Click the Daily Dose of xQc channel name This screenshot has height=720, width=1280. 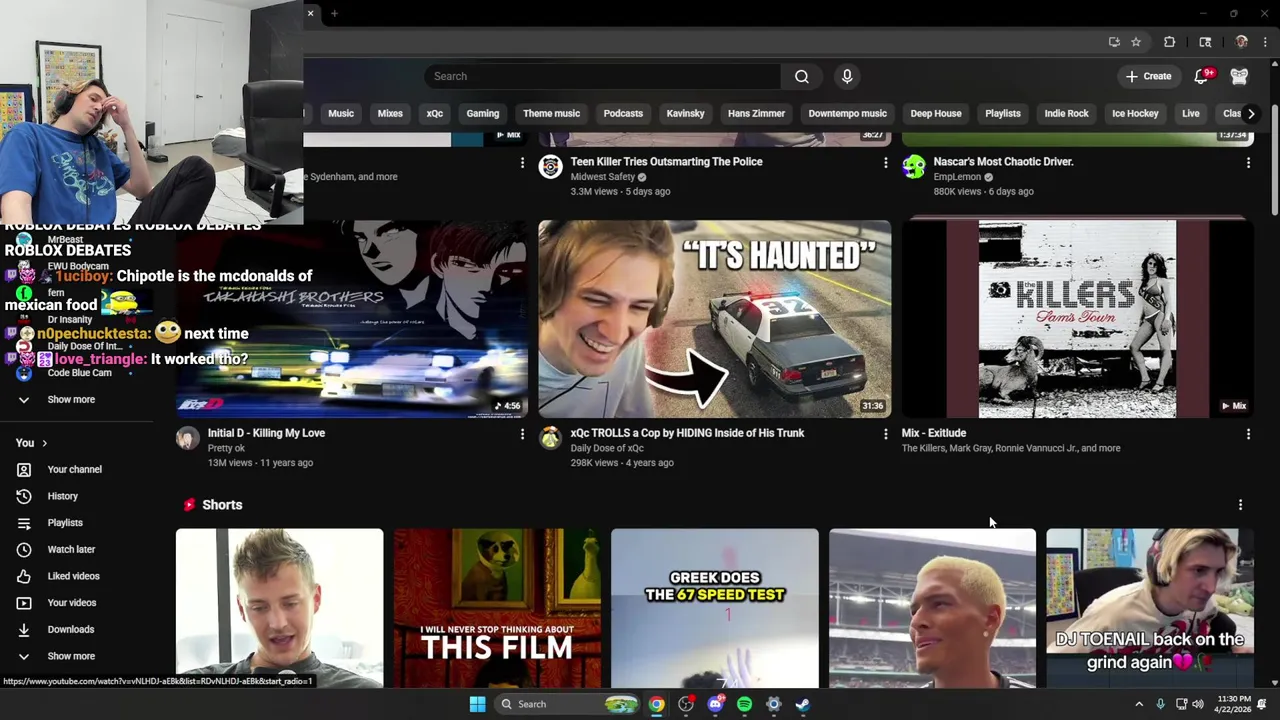[x=607, y=448]
